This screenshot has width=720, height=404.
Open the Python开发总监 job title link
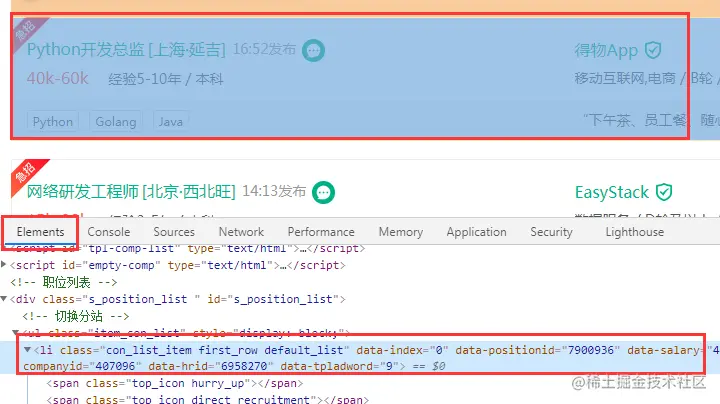[x=126, y=50]
